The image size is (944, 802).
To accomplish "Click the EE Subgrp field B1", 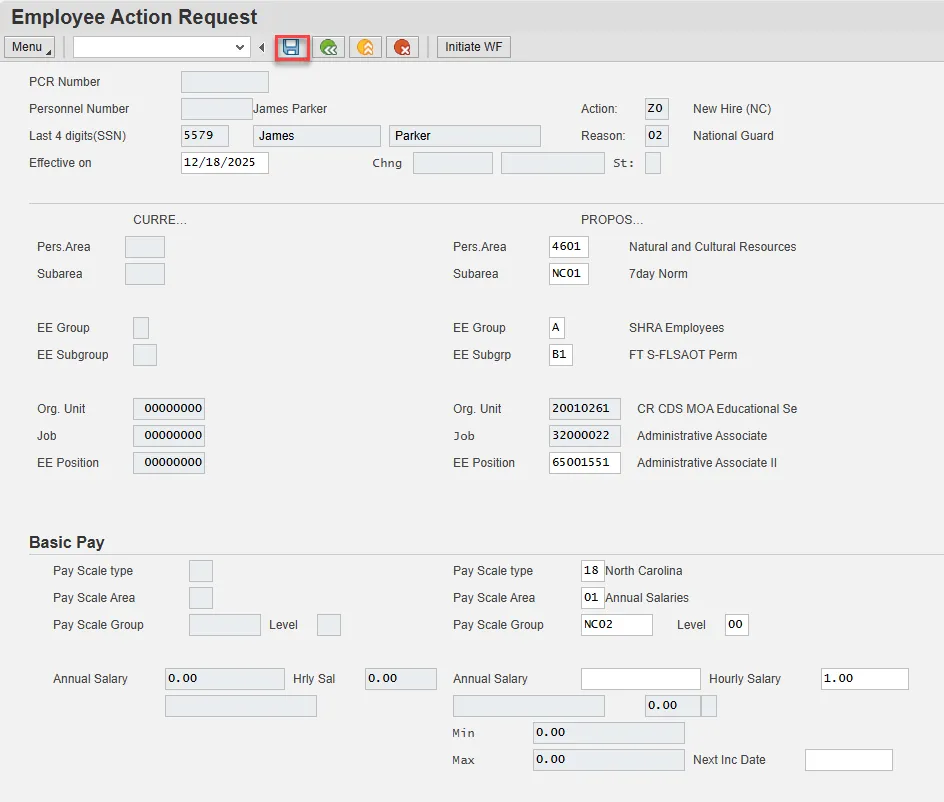I will click(x=560, y=355).
